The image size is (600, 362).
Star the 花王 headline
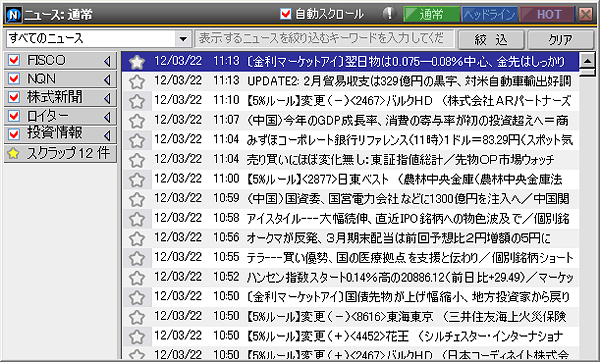coord(137,337)
